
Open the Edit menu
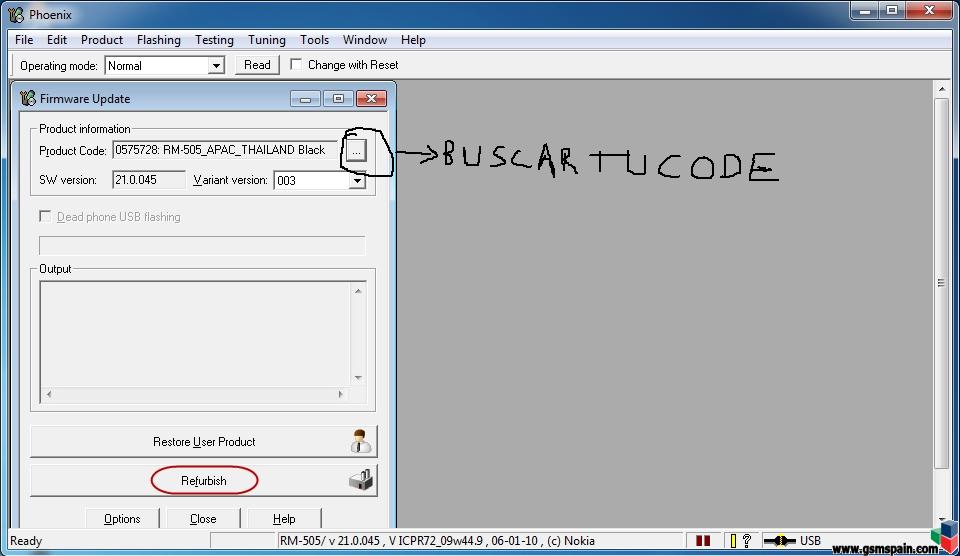[x=56, y=40]
